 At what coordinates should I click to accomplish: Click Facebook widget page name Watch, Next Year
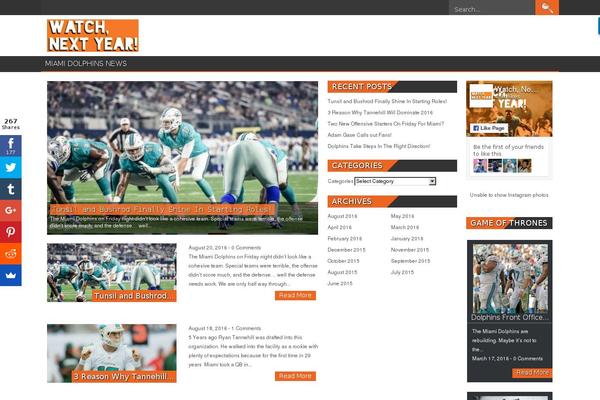click(x=515, y=90)
